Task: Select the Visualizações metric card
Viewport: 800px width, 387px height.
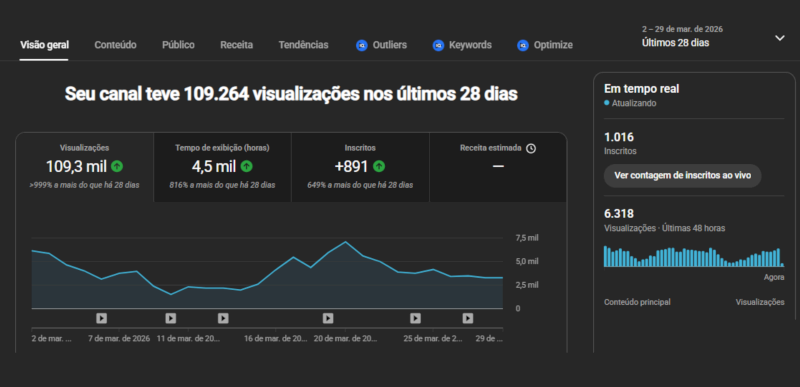Action: pos(85,167)
